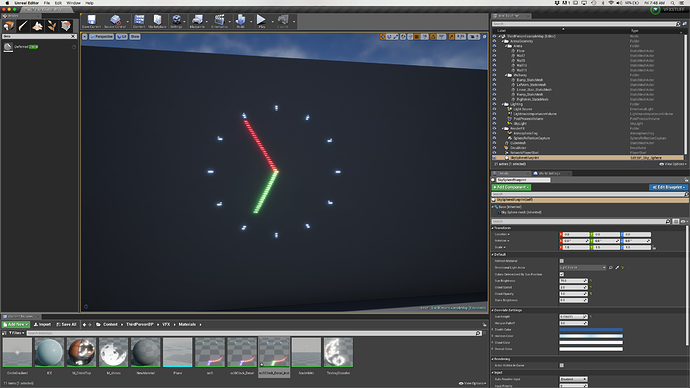The width and height of the screenshot is (690, 388).
Task: Toggle Actor Hidden In Game checkbox
Action: click(x=562, y=365)
